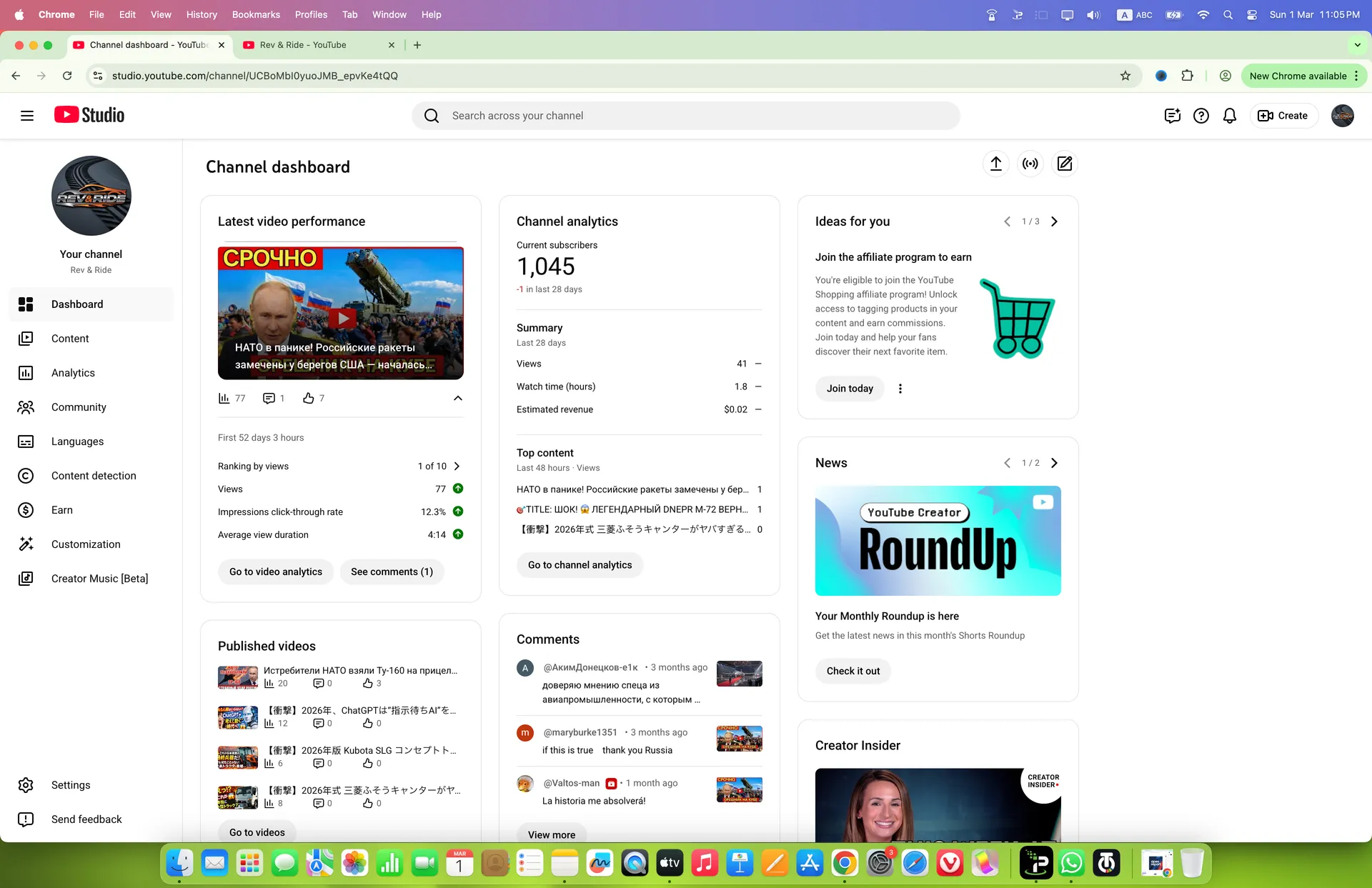Open the Dashboard sidebar item
This screenshot has height=888, width=1372.
(91, 304)
